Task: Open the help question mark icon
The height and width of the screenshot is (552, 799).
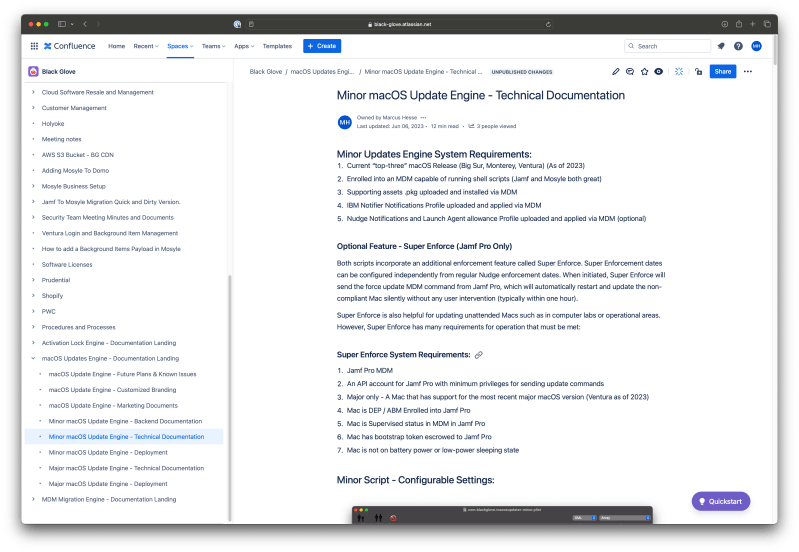Action: 738,46
